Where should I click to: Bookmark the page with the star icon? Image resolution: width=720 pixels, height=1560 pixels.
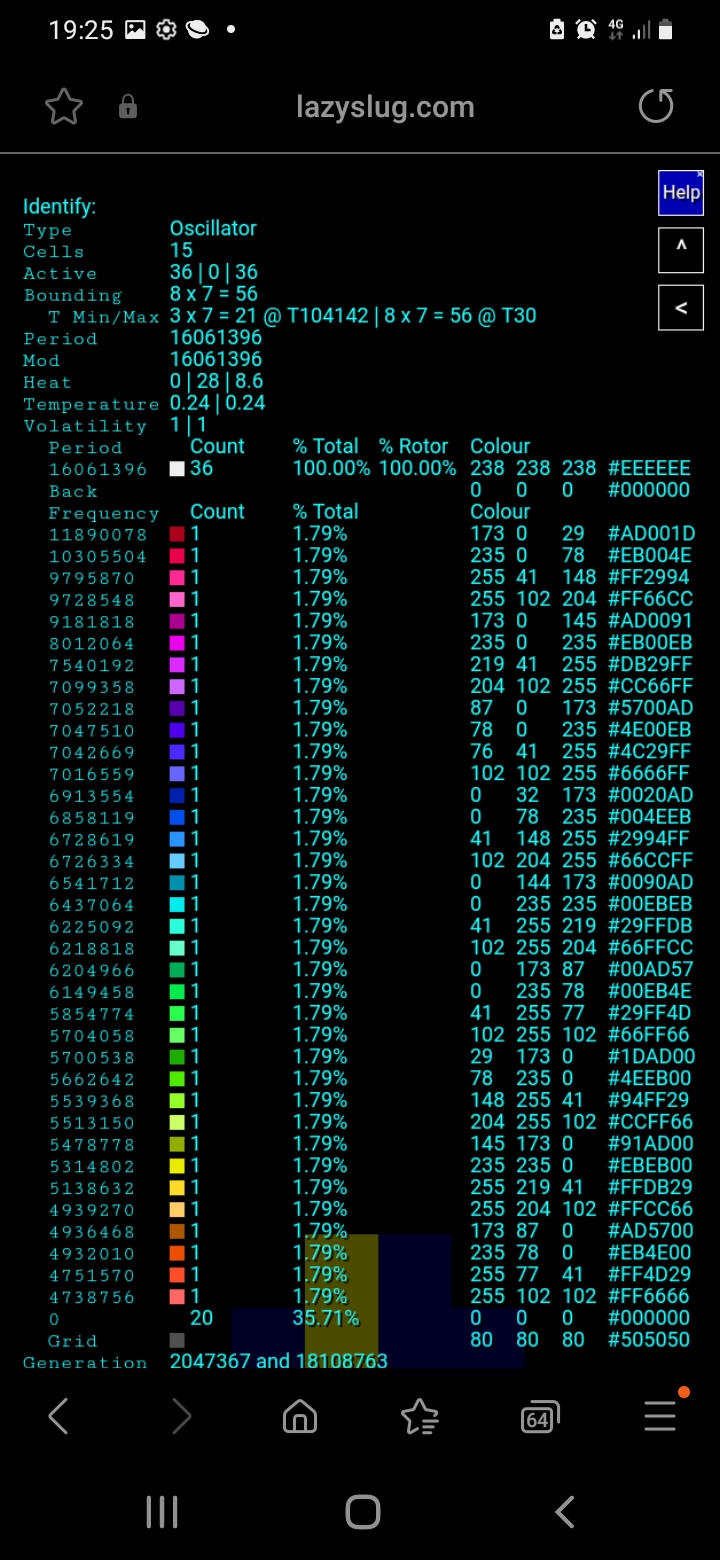64,107
